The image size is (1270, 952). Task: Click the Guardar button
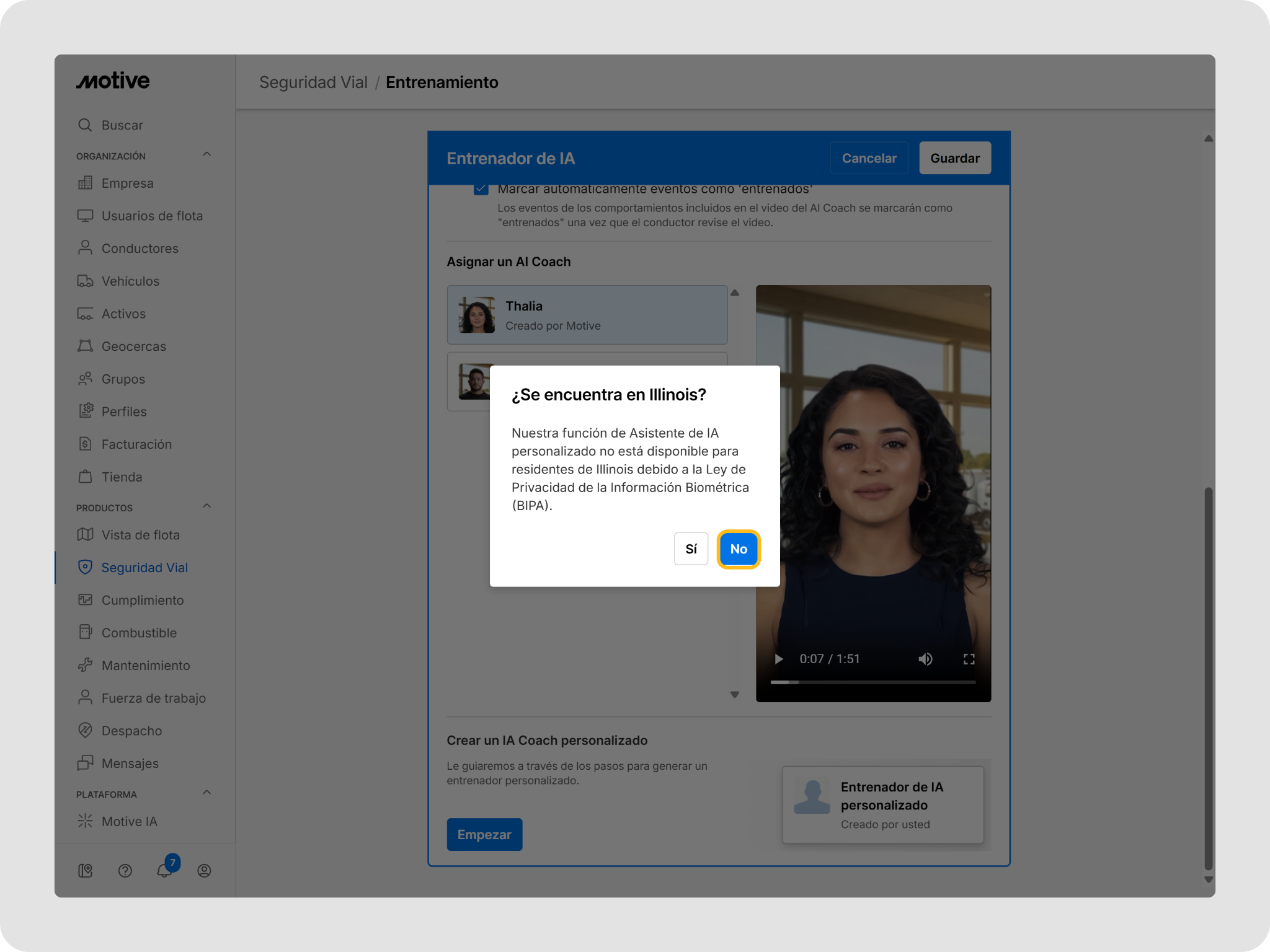954,158
